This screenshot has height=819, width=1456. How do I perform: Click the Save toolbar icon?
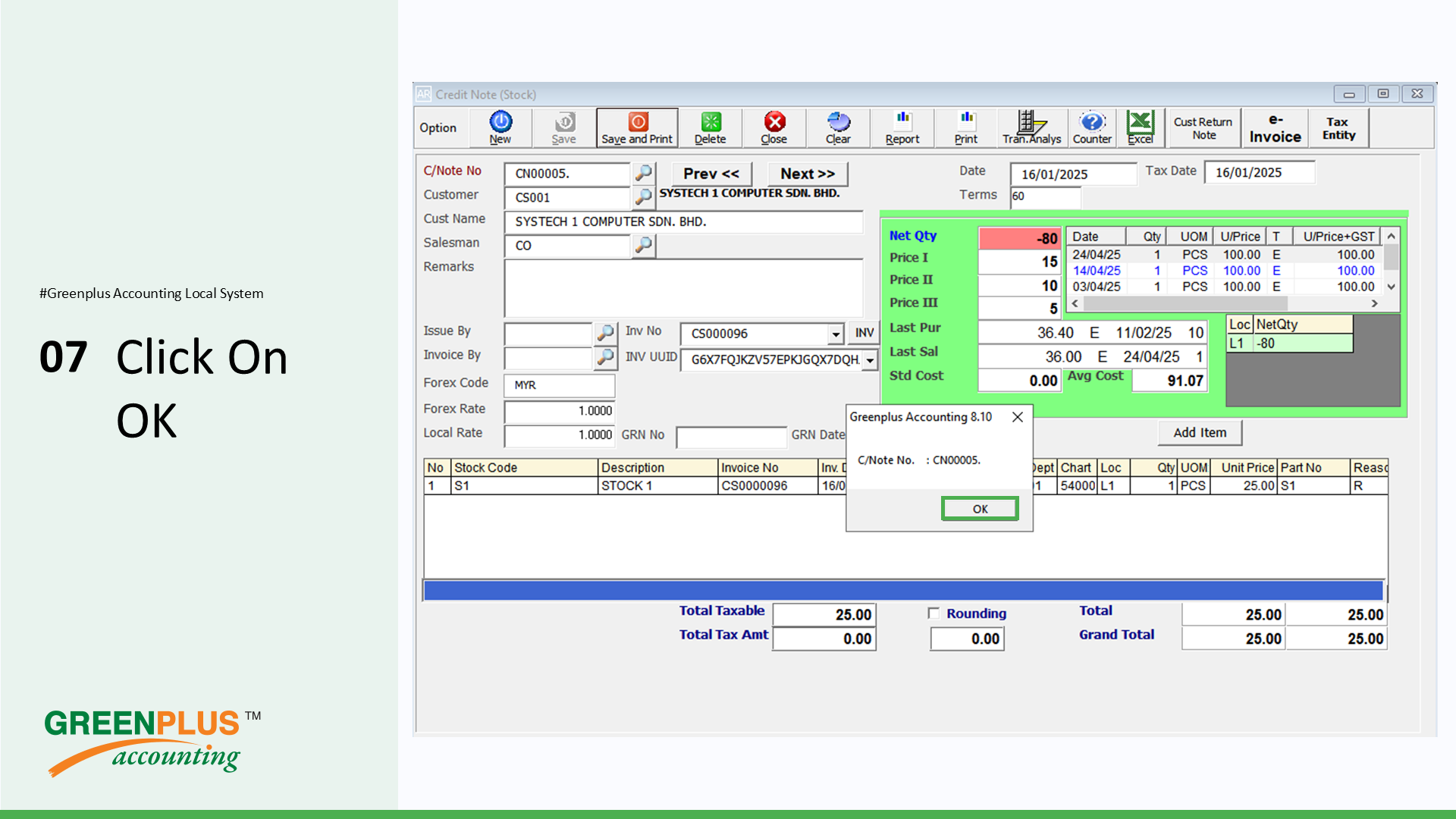(564, 127)
